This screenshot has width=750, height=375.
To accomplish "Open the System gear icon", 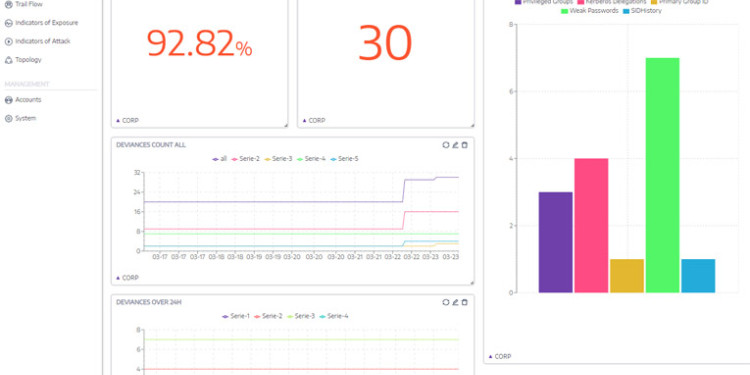I will (8, 119).
